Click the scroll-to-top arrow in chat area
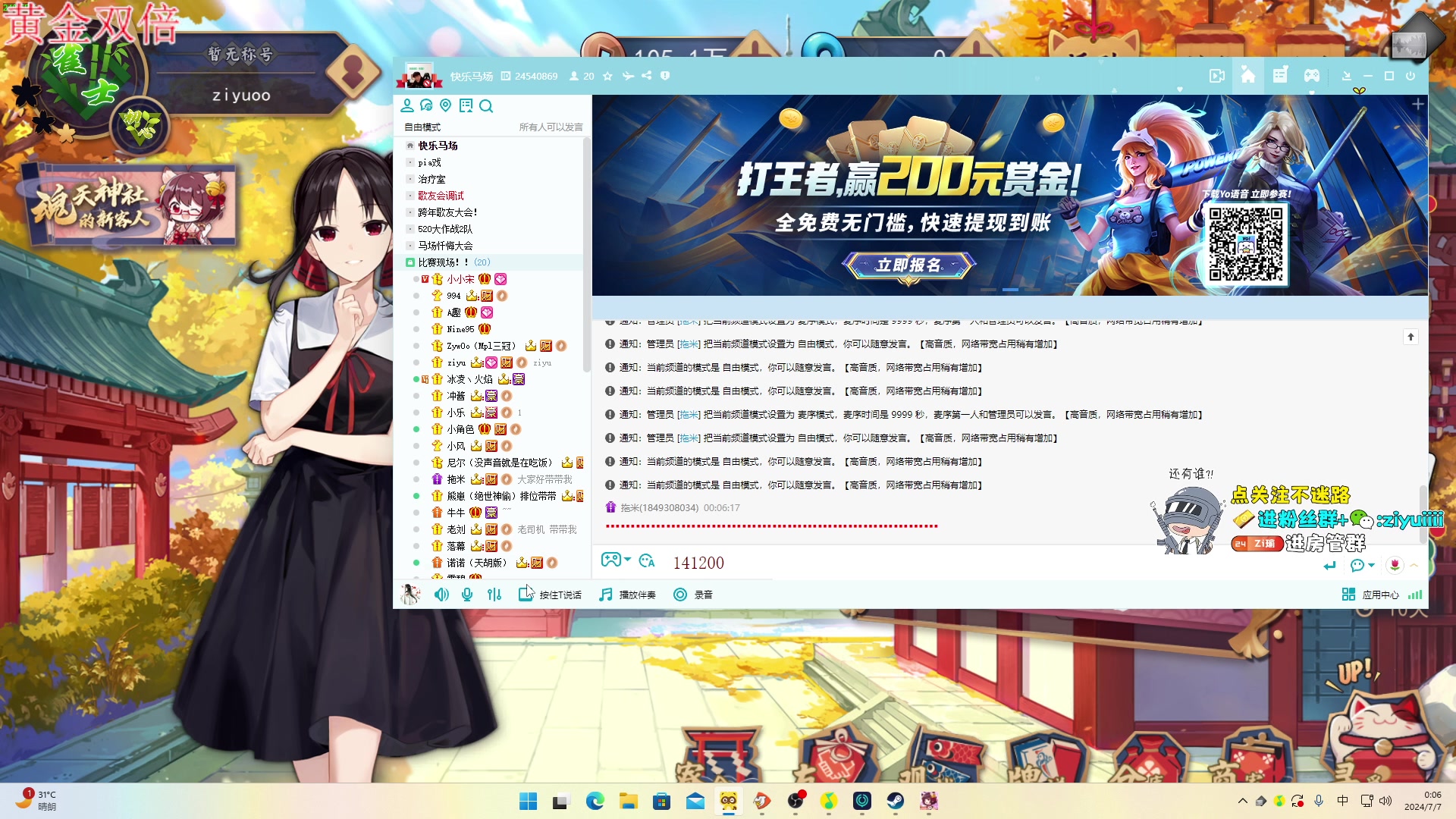 1410,337
